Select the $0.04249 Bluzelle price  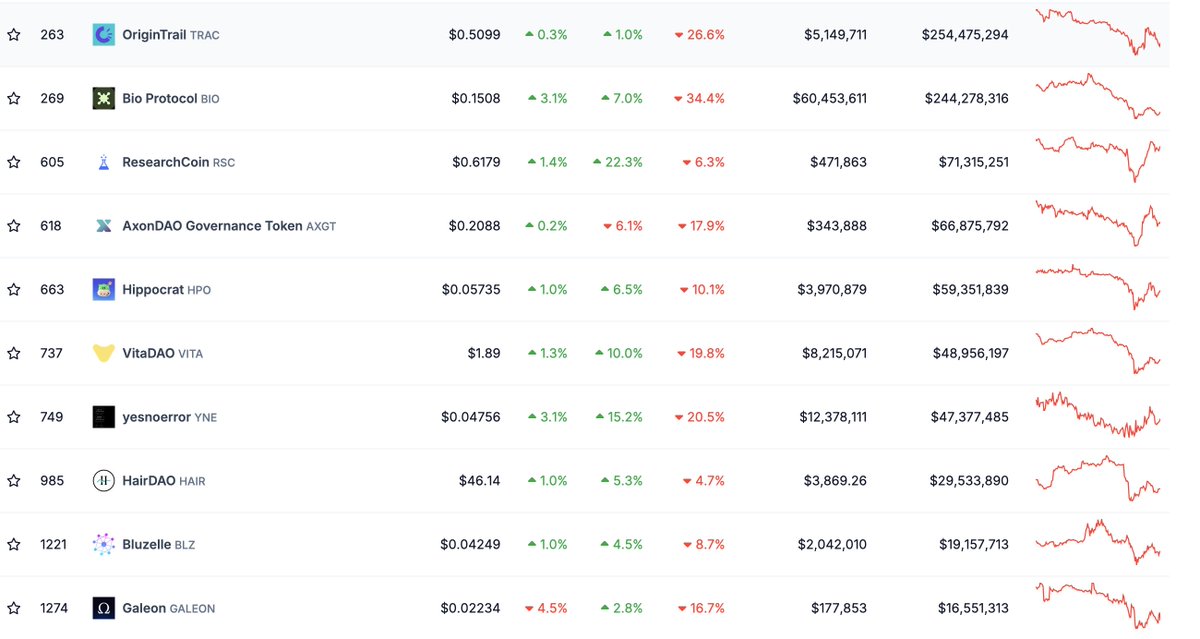point(470,545)
